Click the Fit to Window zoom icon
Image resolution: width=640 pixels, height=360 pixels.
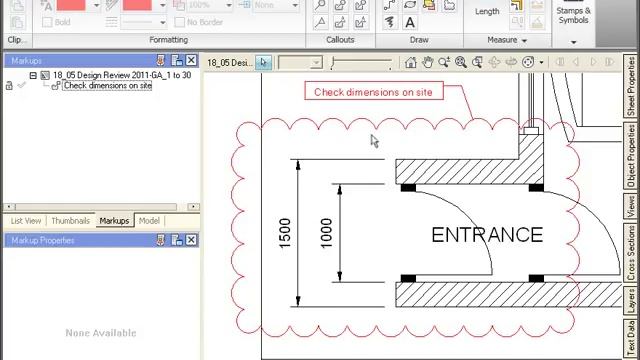click(x=461, y=62)
